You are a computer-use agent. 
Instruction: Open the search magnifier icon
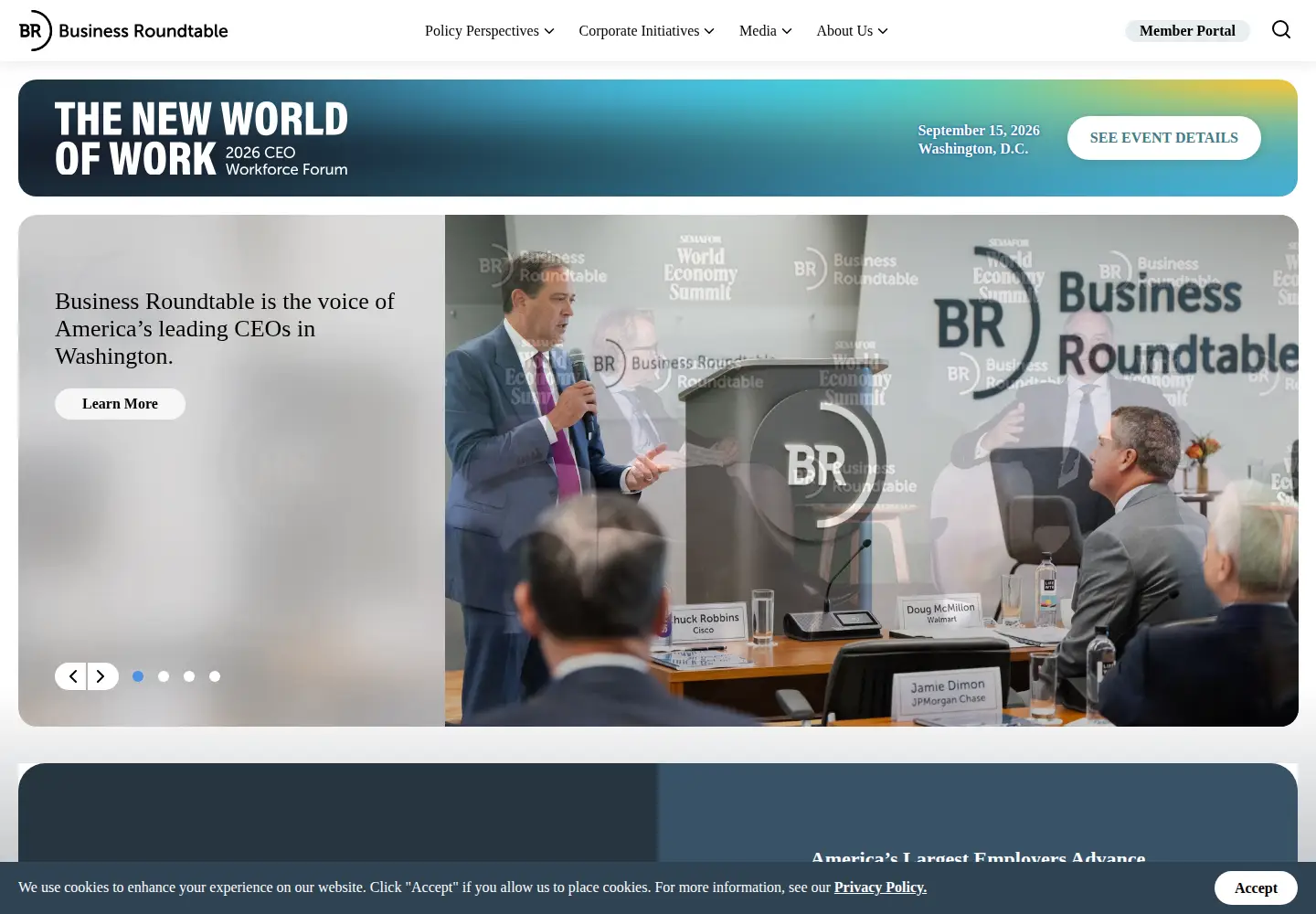click(x=1281, y=30)
